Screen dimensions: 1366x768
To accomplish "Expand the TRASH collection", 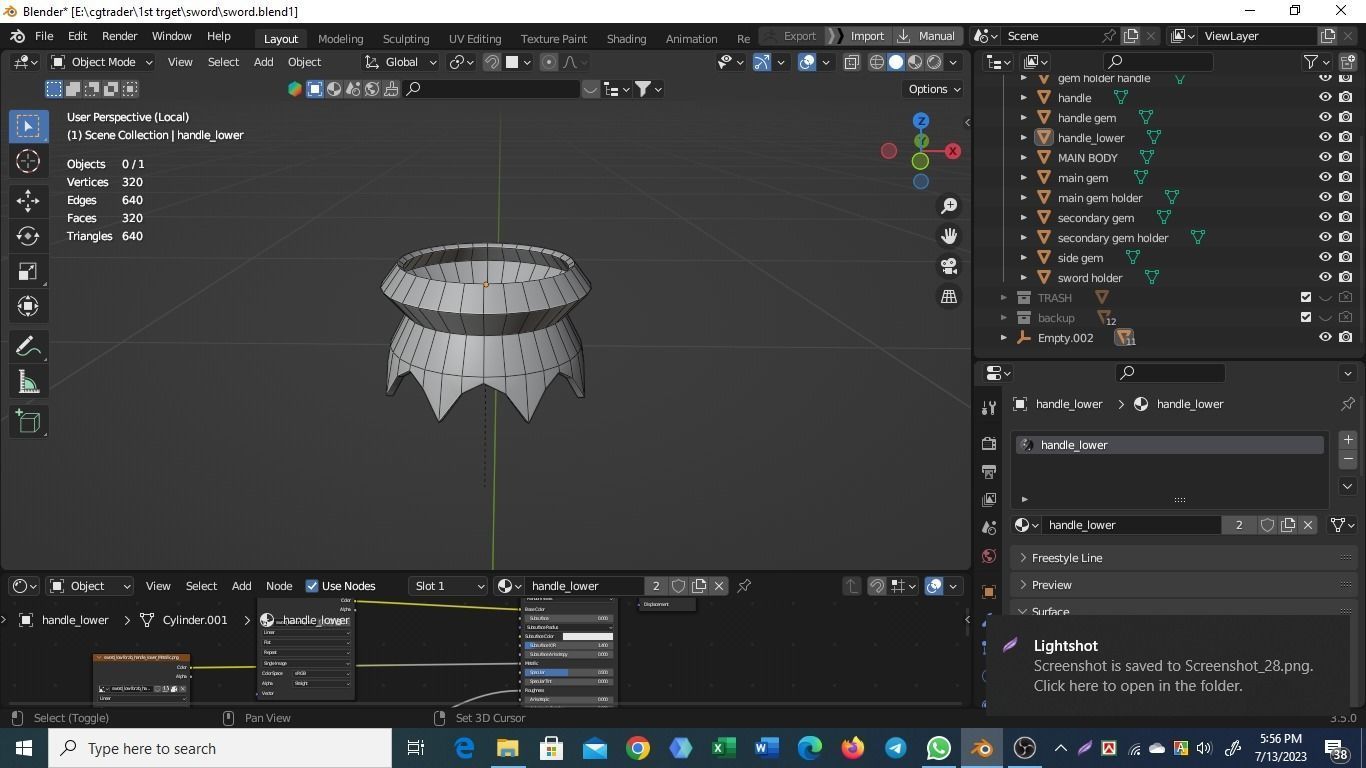I will pos(1004,297).
